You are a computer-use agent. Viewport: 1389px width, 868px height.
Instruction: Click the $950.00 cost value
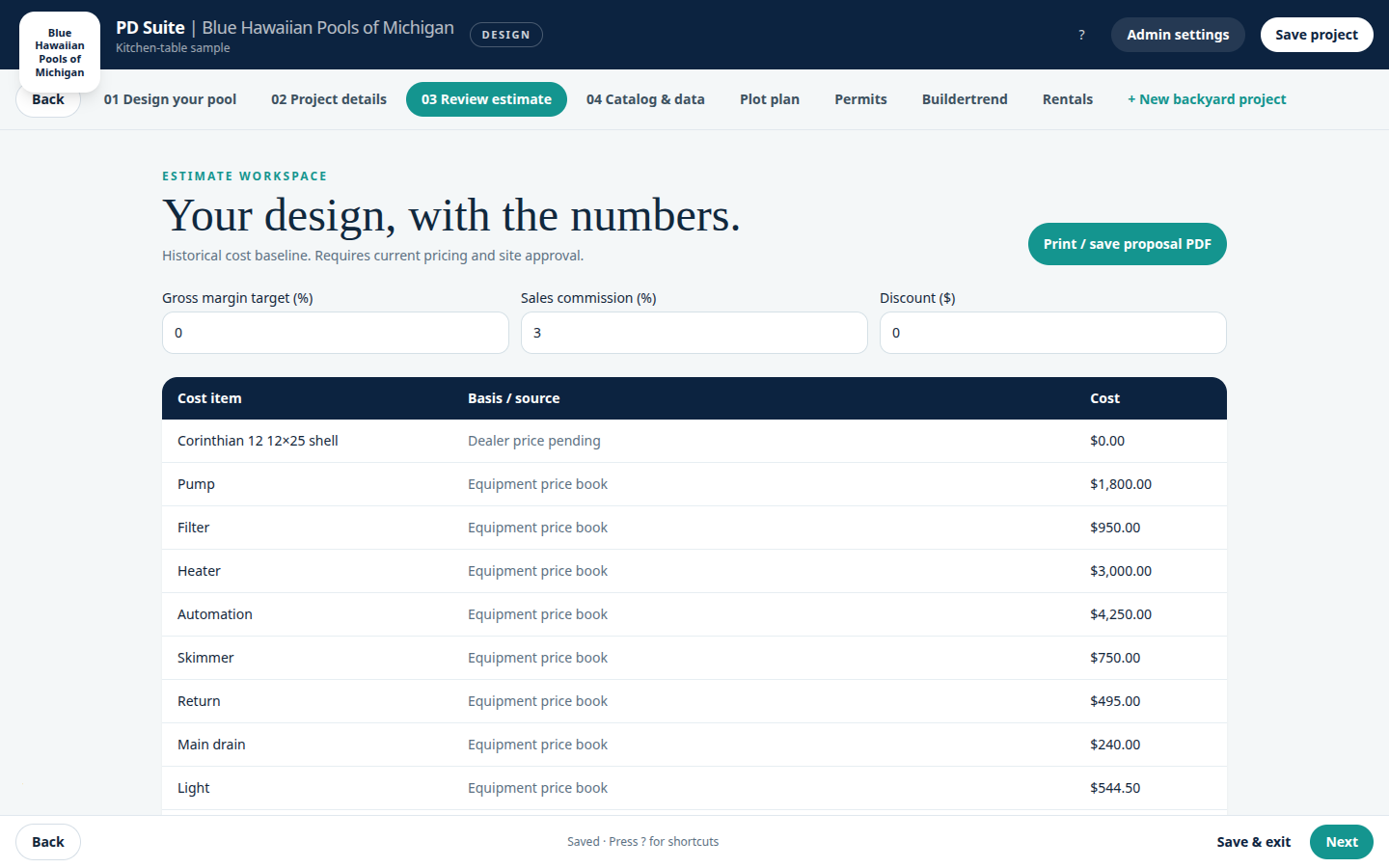[x=1115, y=528]
